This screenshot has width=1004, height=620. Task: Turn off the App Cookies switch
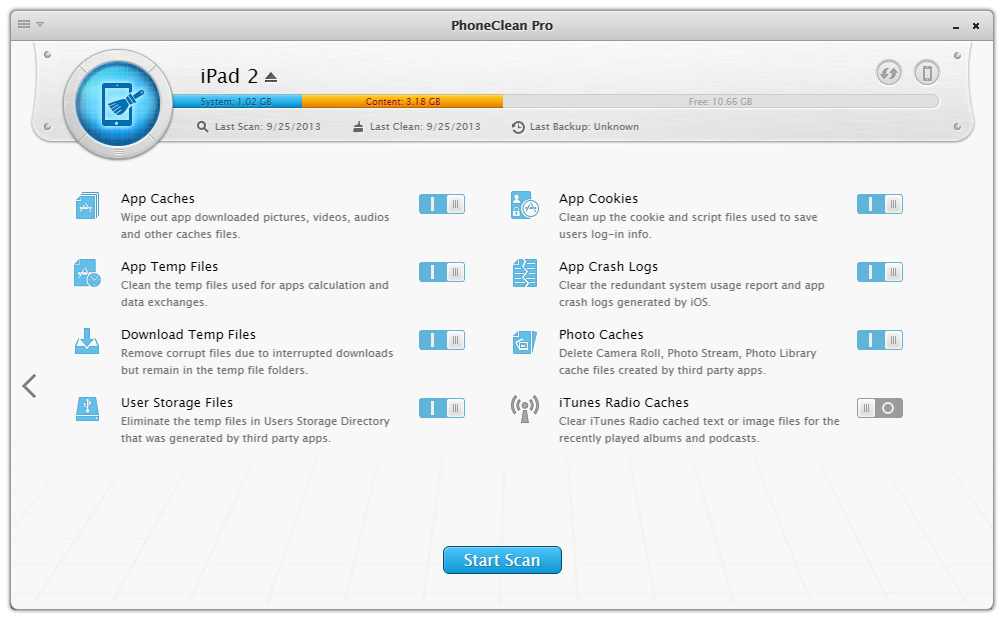pos(879,204)
